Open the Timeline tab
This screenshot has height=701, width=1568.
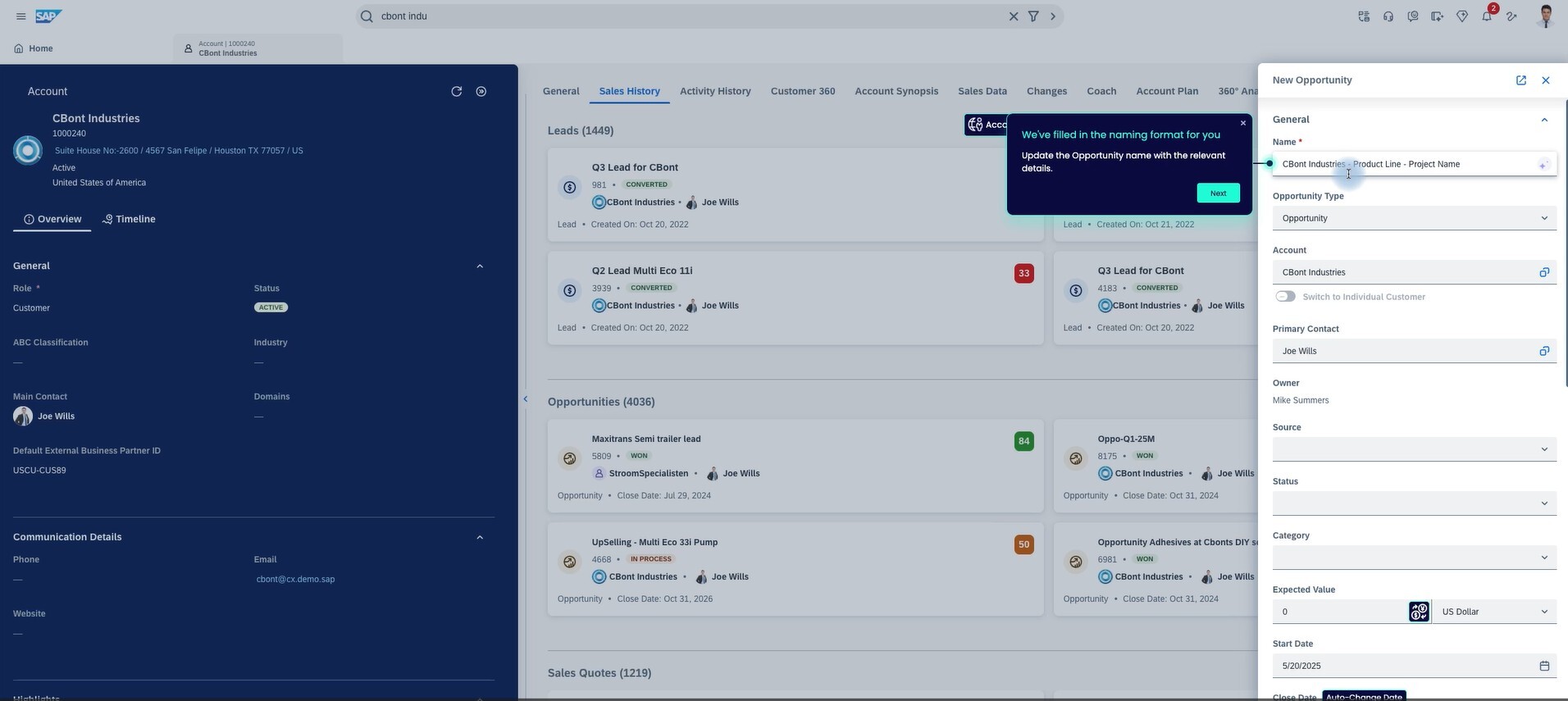pyautogui.click(x=130, y=219)
